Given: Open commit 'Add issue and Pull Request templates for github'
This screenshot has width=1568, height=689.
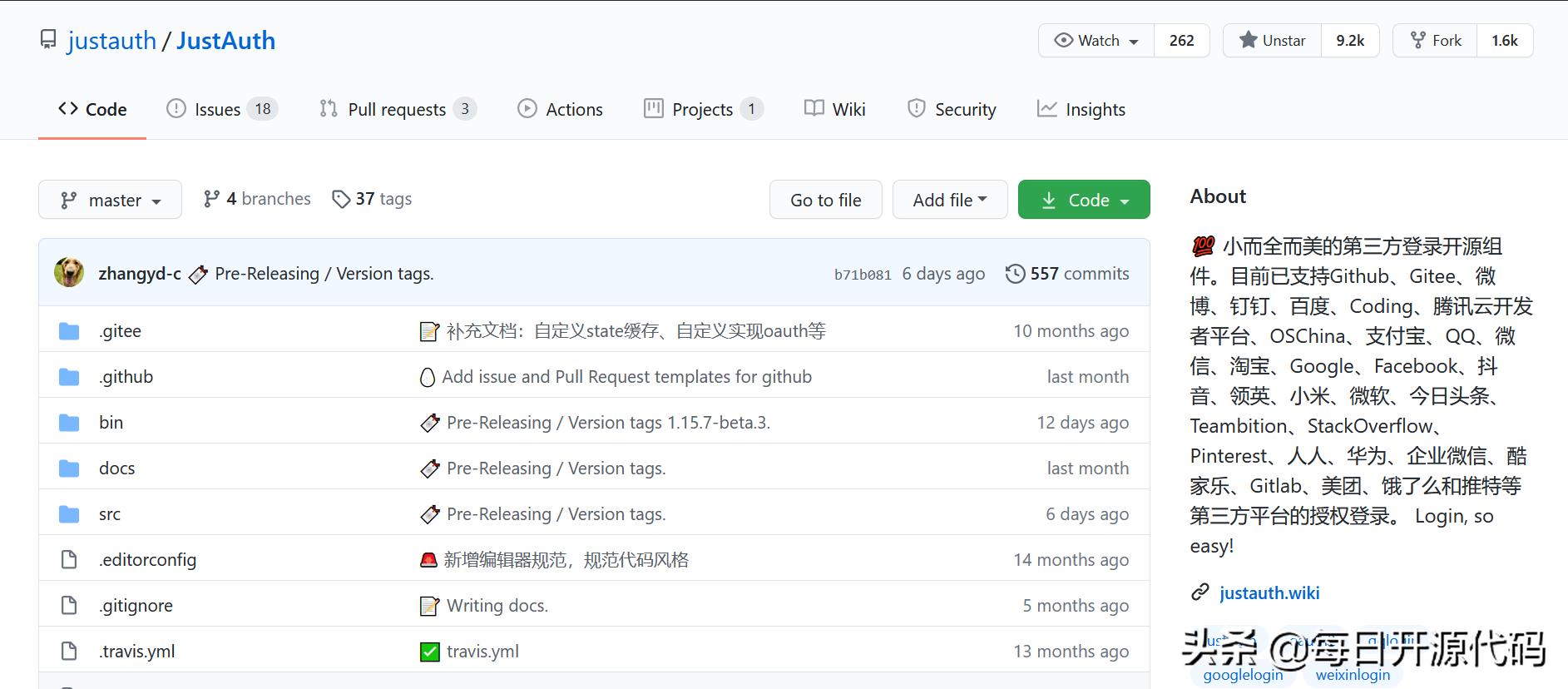Looking at the screenshot, I should [626, 377].
